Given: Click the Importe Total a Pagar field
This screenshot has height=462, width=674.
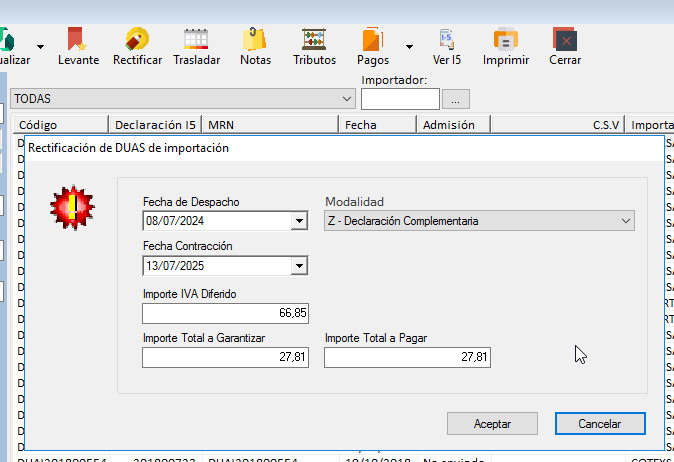Looking at the screenshot, I should tap(407, 357).
